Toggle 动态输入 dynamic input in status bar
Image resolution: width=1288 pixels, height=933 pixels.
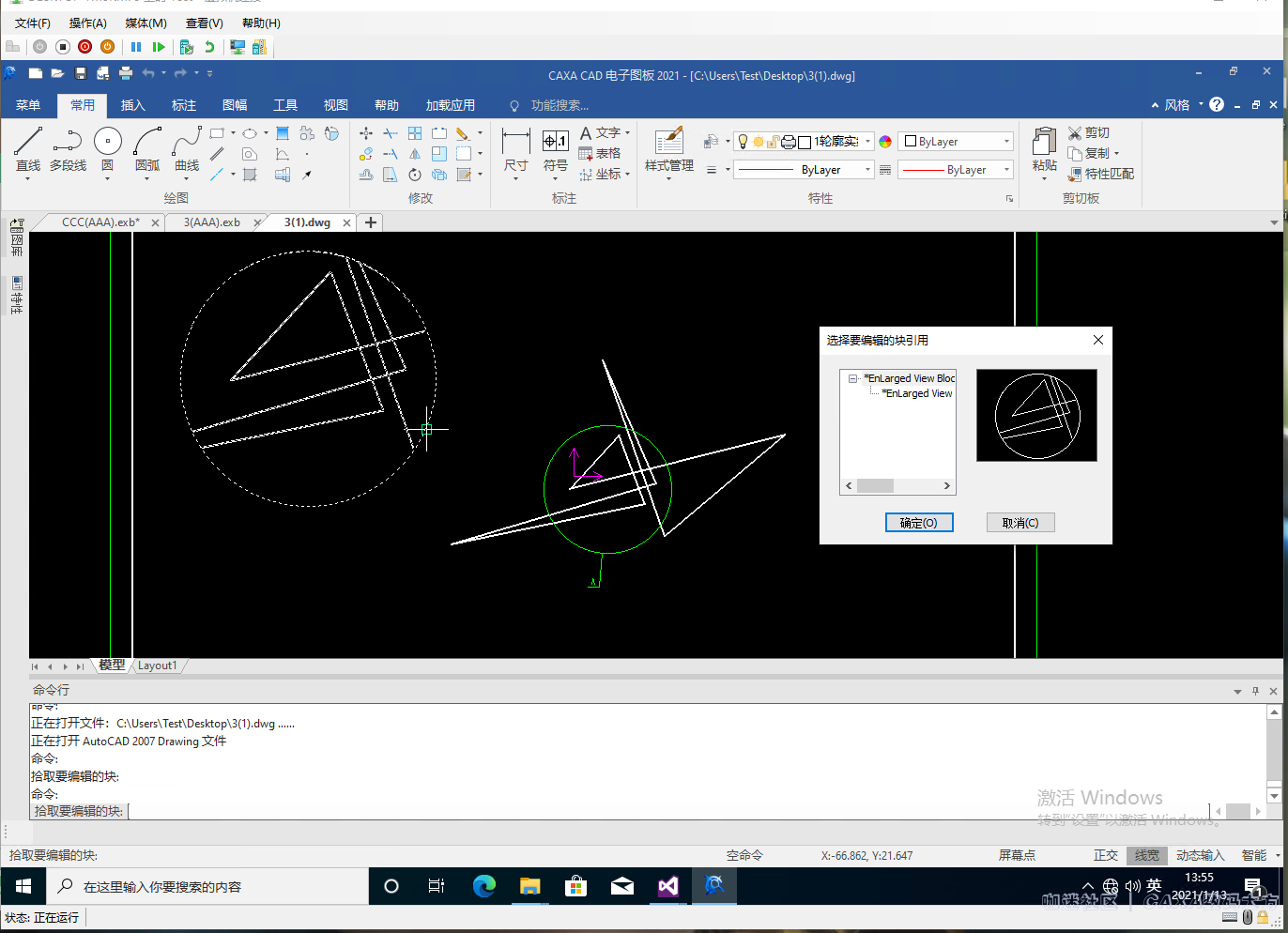pos(1200,855)
